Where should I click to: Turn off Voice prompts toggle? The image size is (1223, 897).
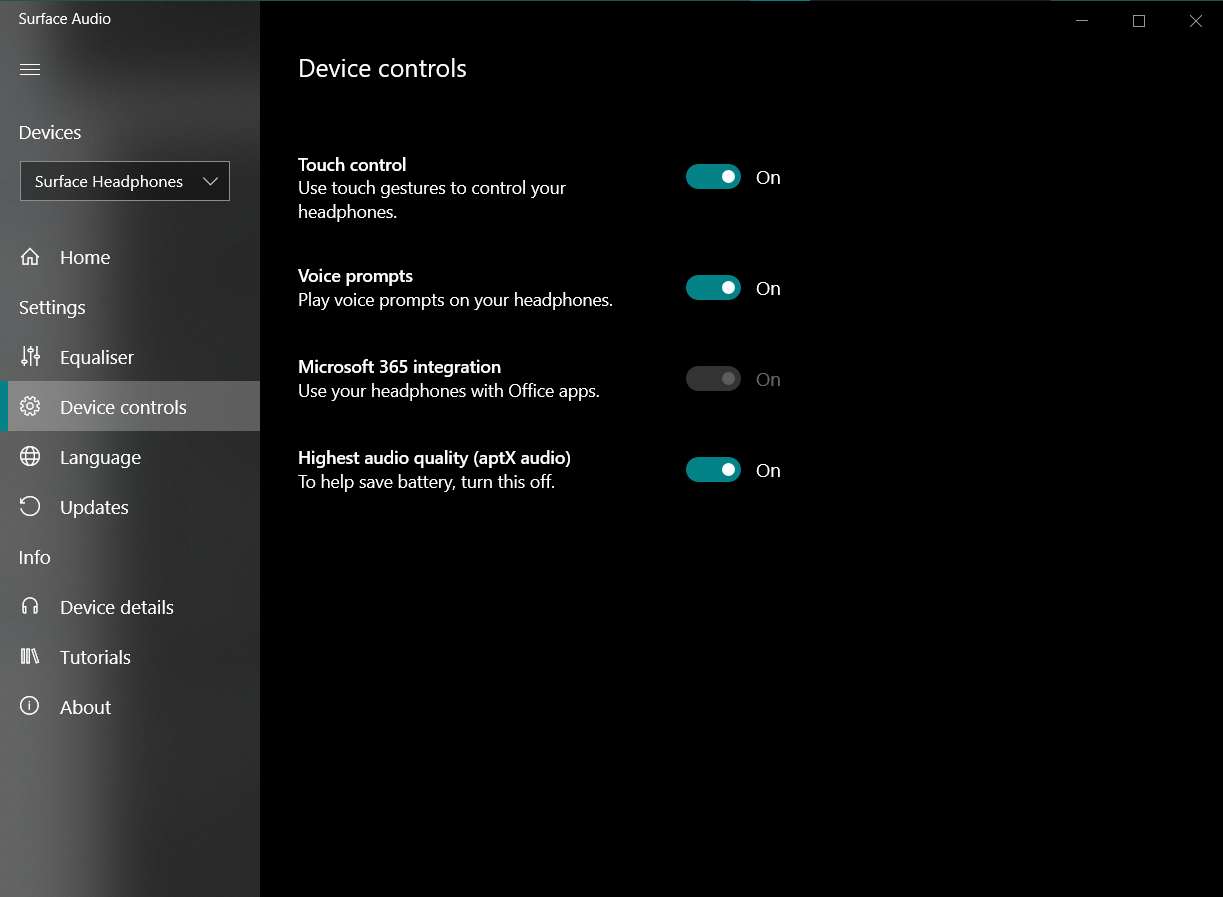pos(713,288)
